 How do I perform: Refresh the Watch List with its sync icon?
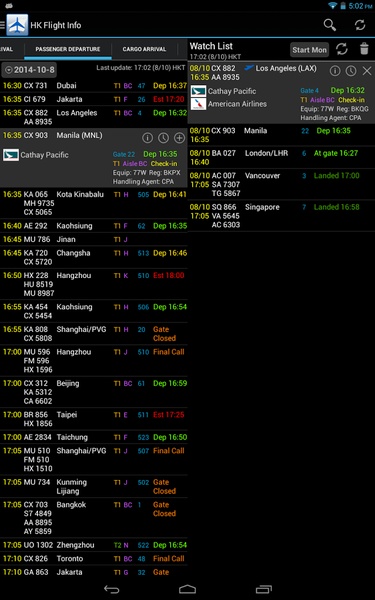[342, 49]
